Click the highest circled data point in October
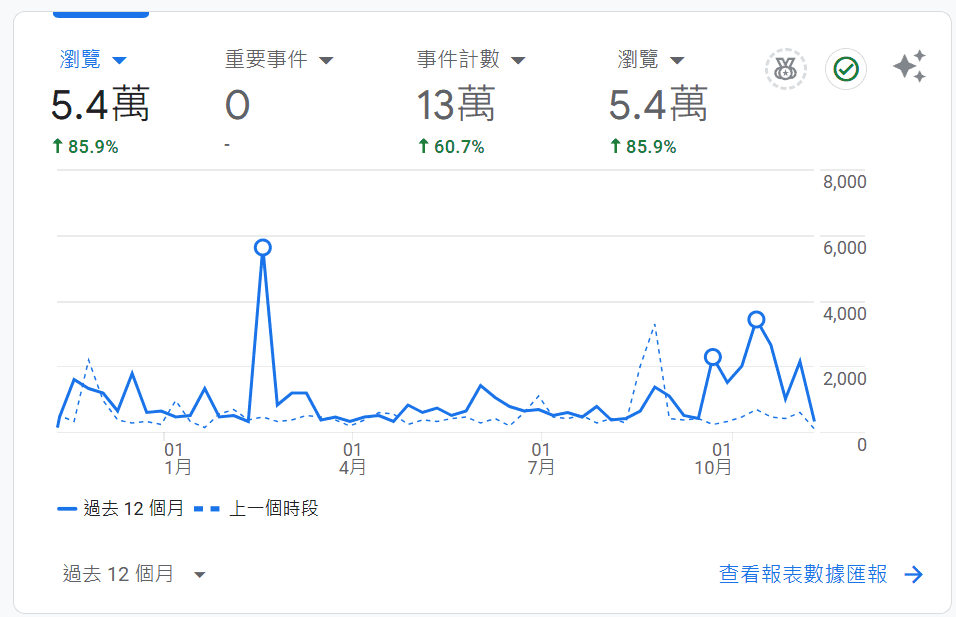Viewport: 956px width, 617px height. click(757, 320)
